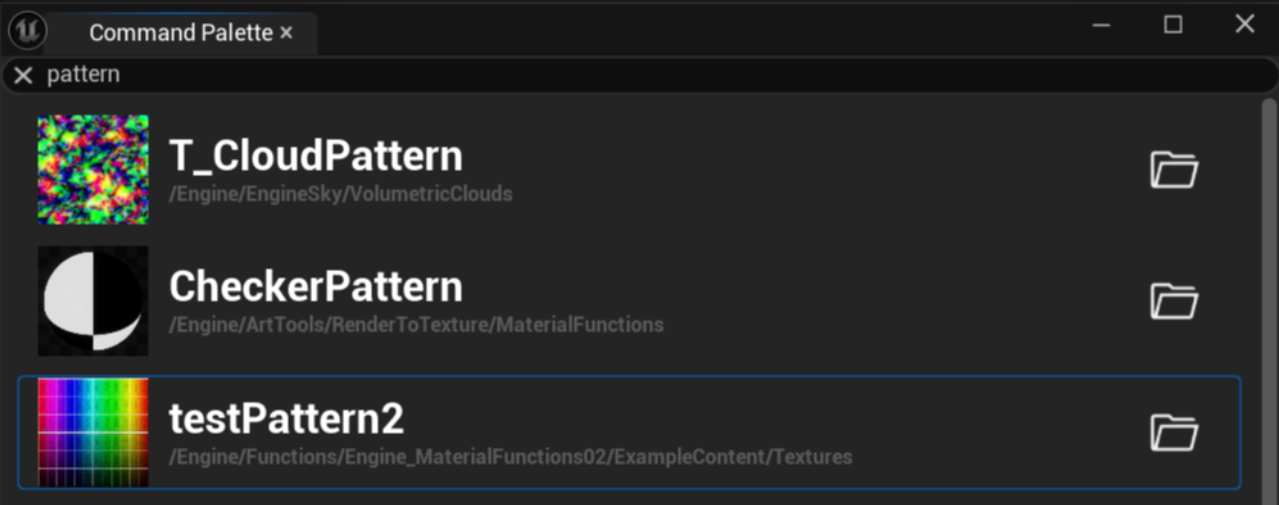
Task: Click the CheckerPattern sphere thumbnail
Action: 93,301
